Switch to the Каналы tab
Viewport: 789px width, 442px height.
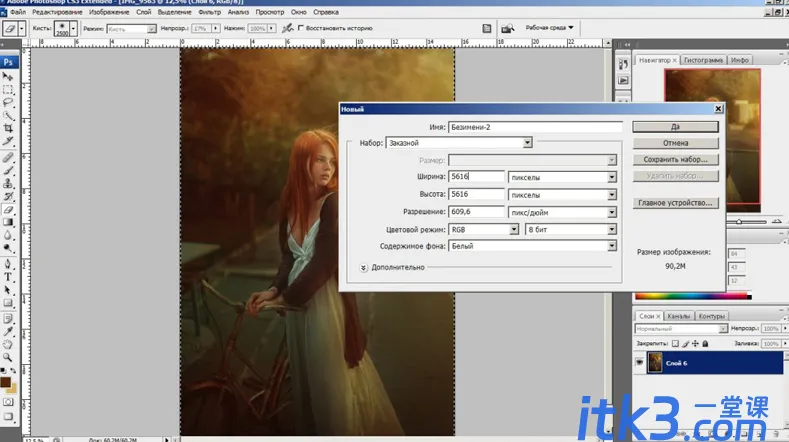point(679,316)
